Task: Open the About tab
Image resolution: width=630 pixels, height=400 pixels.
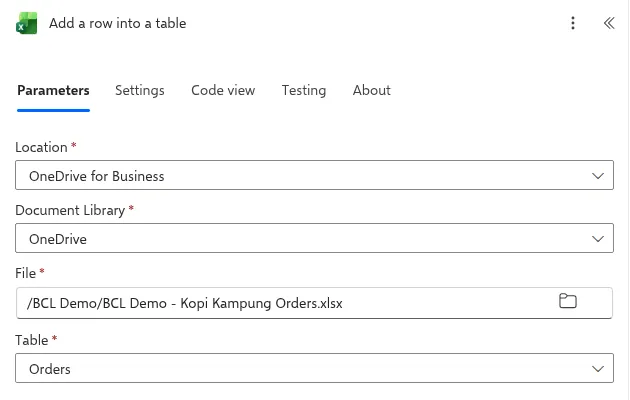Action: click(x=372, y=90)
